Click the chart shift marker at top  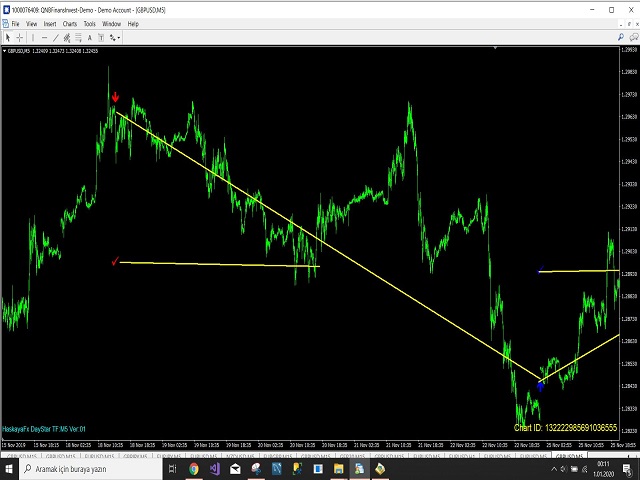pyautogui.click(x=495, y=48)
